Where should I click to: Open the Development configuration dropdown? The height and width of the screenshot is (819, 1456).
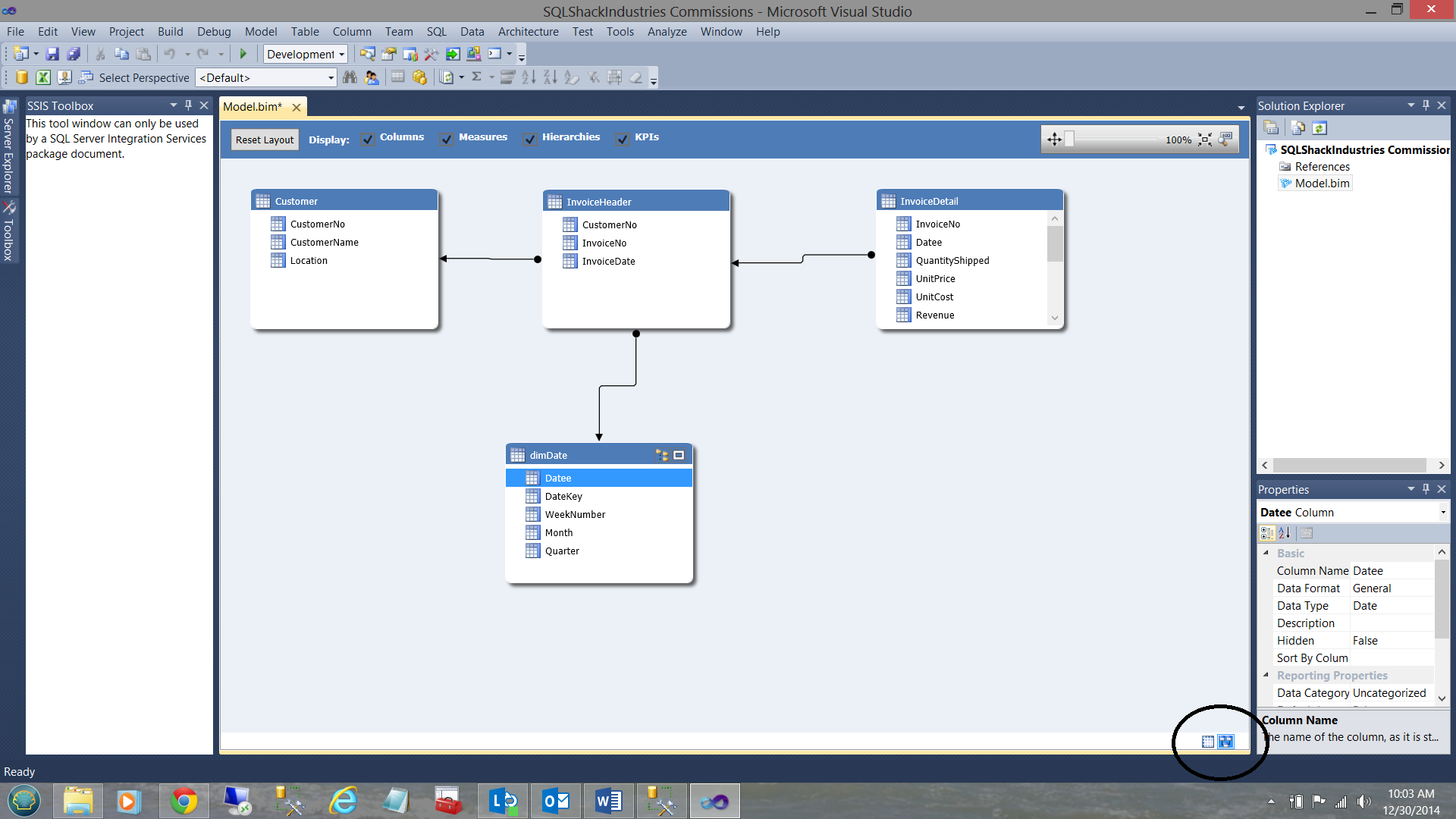pyautogui.click(x=341, y=55)
